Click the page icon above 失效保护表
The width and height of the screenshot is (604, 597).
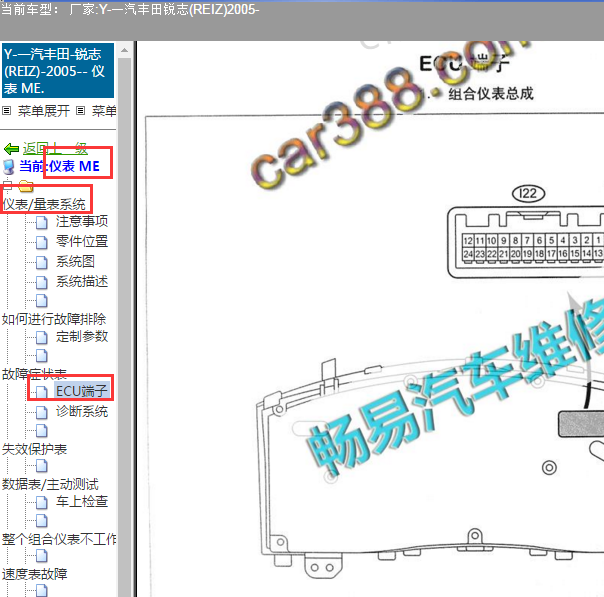coord(42,431)
